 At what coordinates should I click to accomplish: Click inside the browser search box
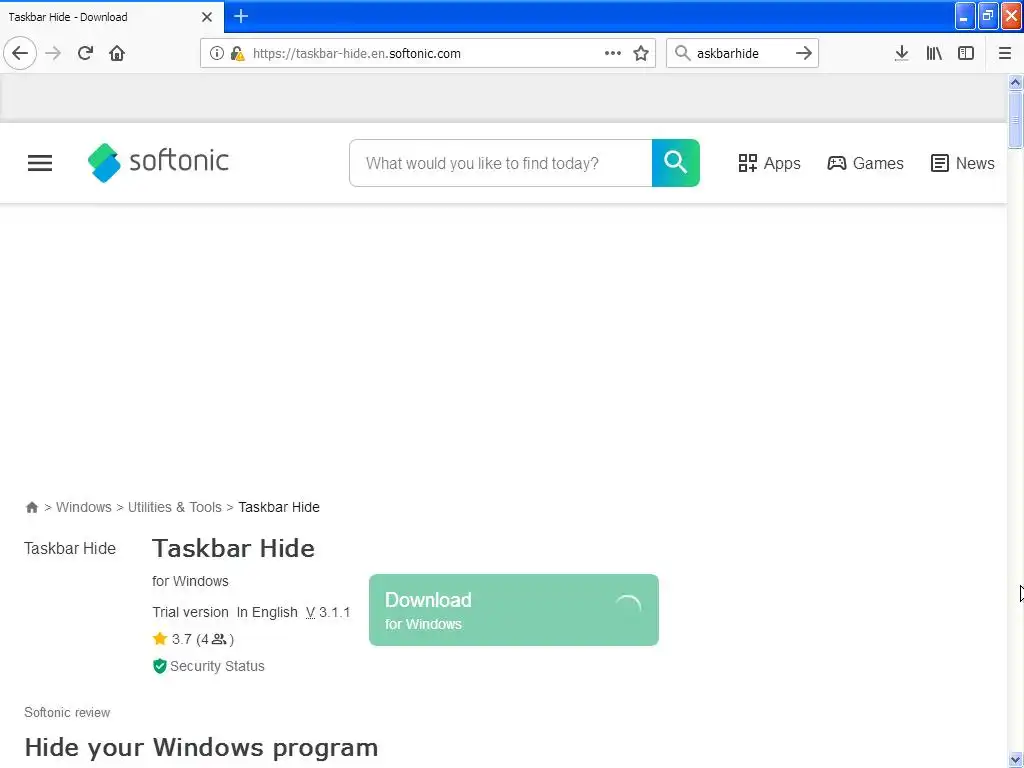pyautogui.click(x=742, y=54)
